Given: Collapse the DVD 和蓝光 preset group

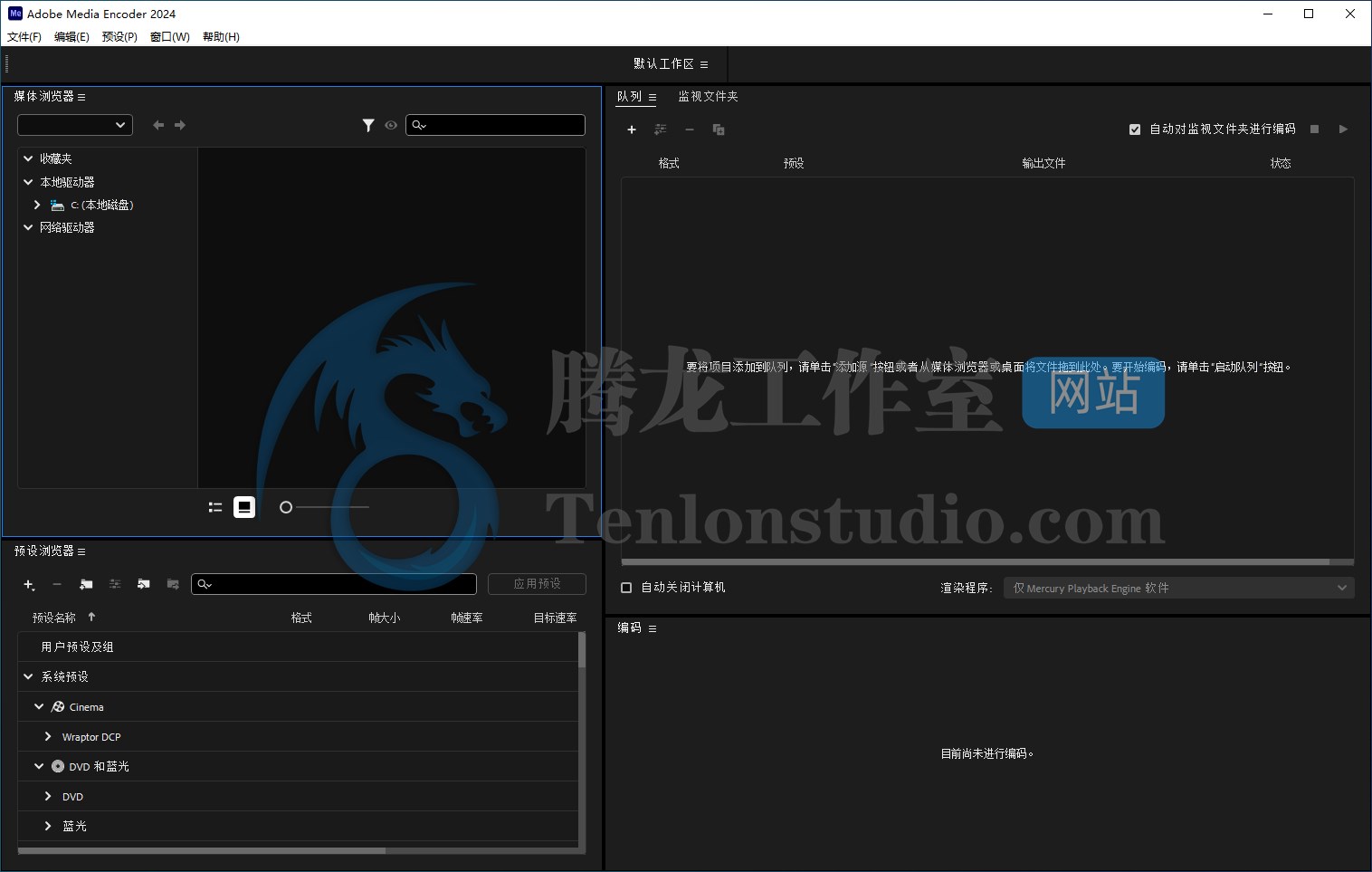Looking at the screenshot, I should click(x=39, y=766).
